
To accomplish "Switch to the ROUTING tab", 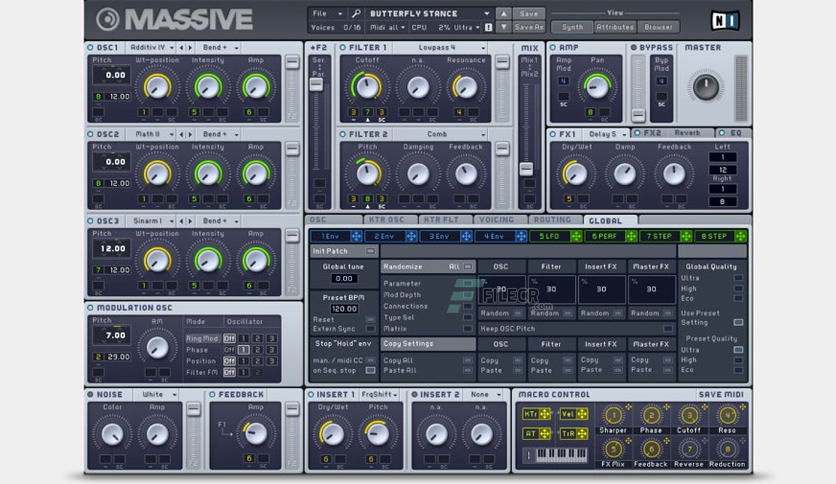I will click(556, 220).
